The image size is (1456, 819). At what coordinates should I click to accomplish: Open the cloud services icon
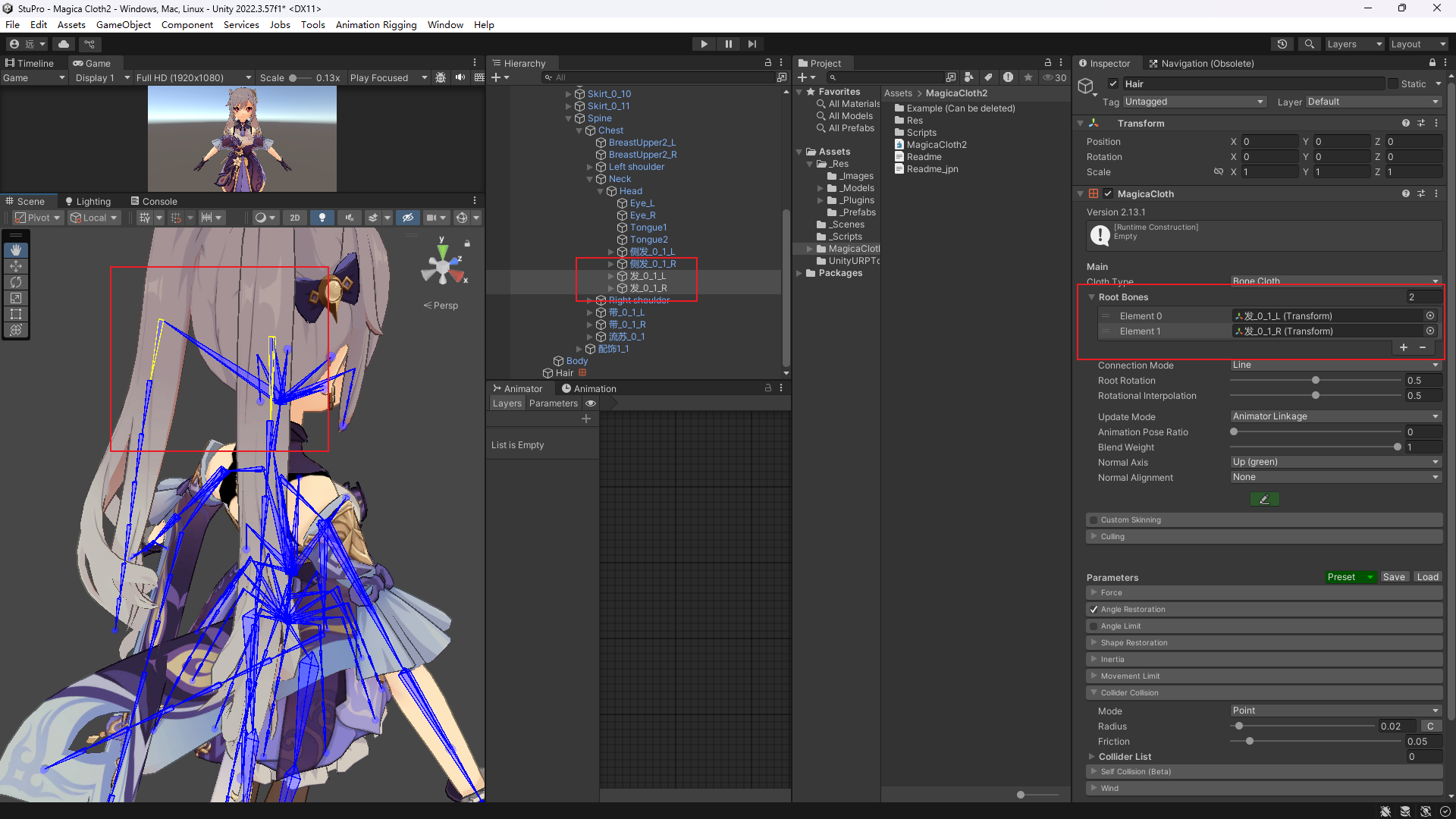[x=64, y=44]
